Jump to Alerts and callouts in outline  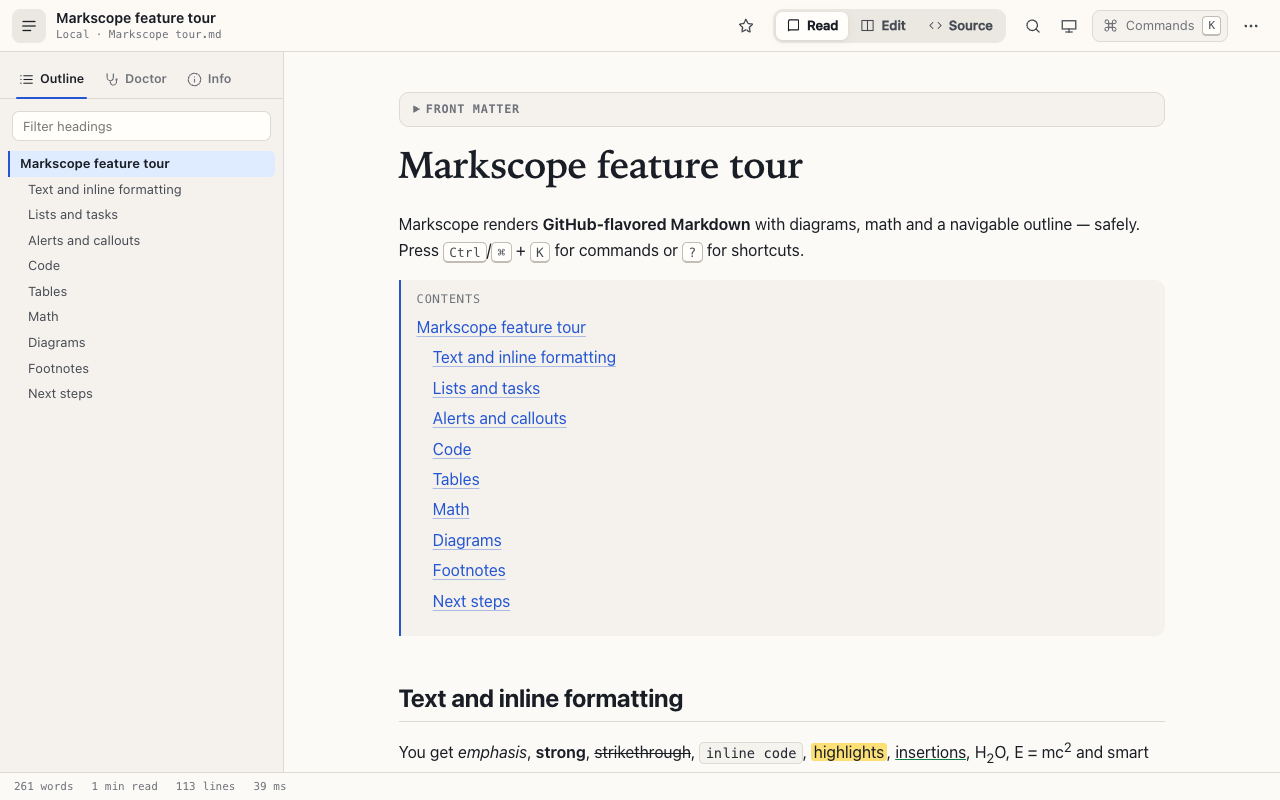click(x=141, y=241)
